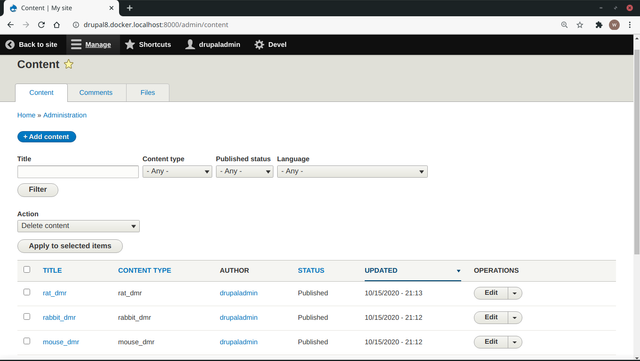This screenshot has height=361, width=640.
Task: Edit the rabbit_dmr content
Action: [491, 318]
